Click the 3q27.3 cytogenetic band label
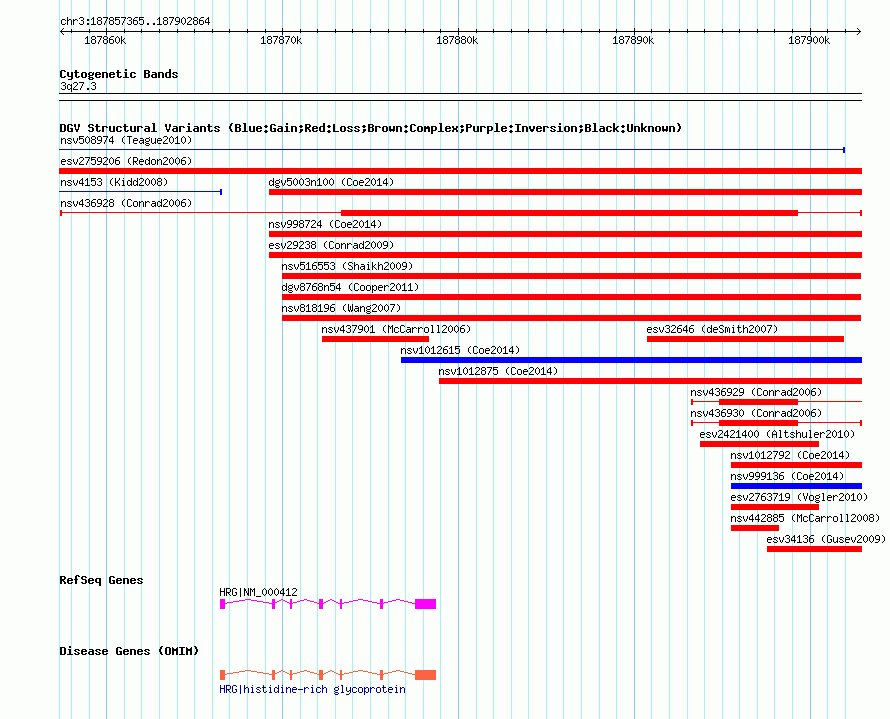 (x=78, y=86)
